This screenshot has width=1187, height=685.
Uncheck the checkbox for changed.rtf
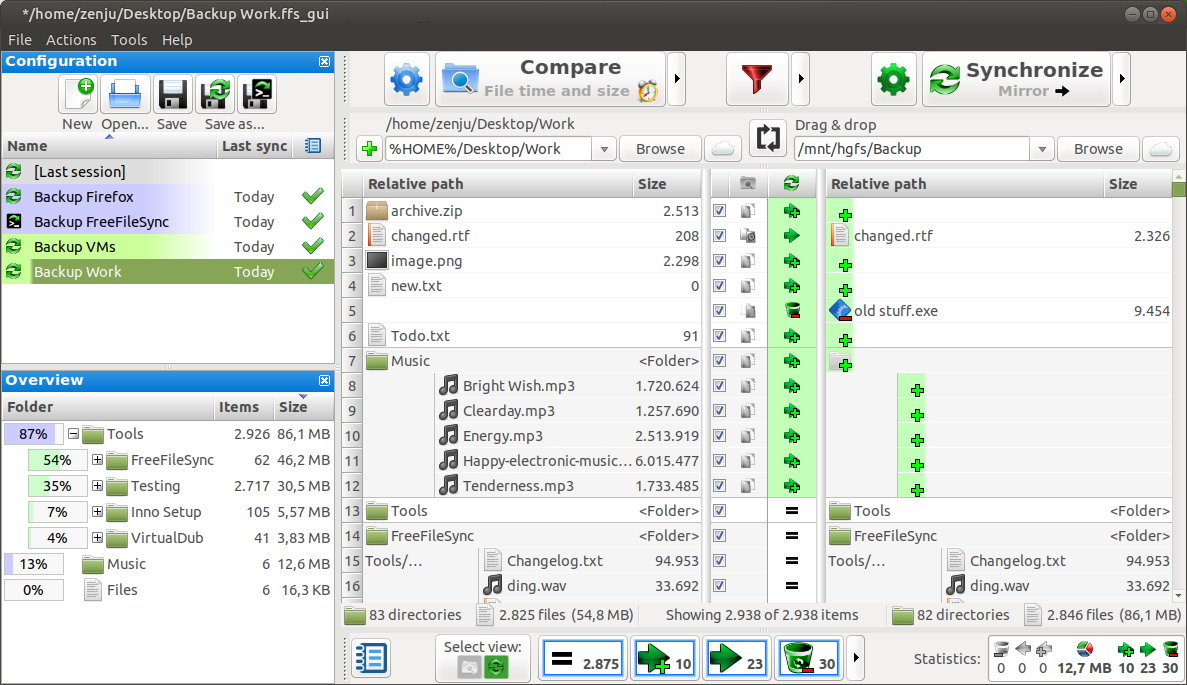coord(719,236)
